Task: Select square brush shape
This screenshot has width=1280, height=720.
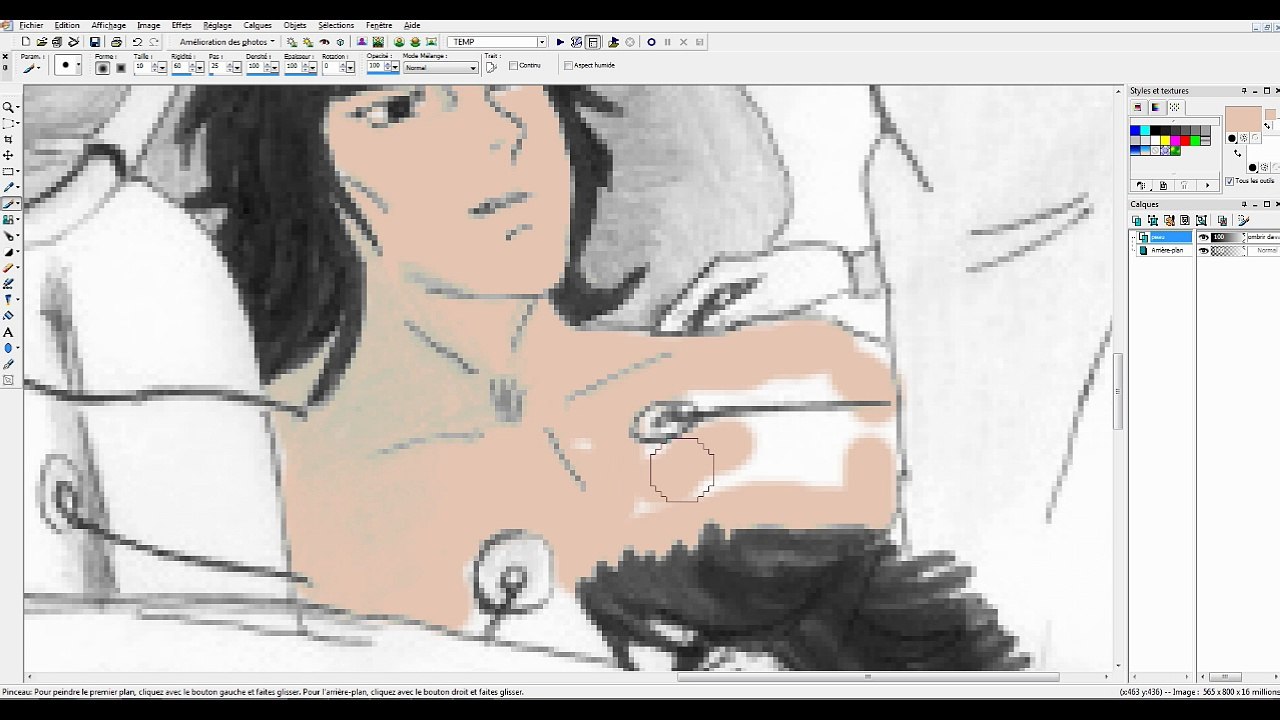Action: point(120,68)
